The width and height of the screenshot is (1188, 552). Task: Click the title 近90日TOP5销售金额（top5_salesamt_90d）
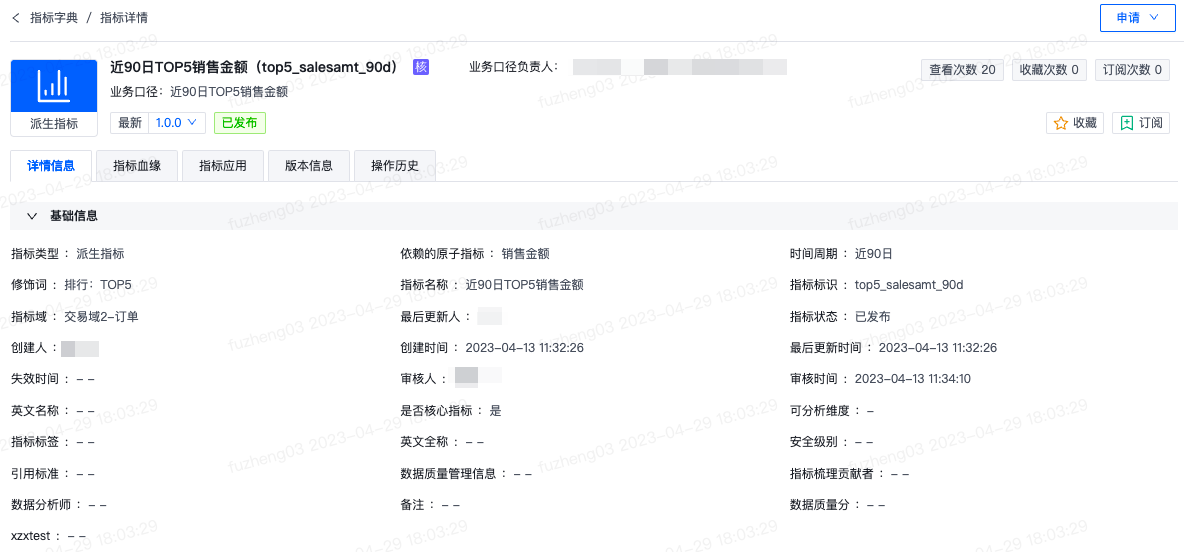tap(255, 67)
